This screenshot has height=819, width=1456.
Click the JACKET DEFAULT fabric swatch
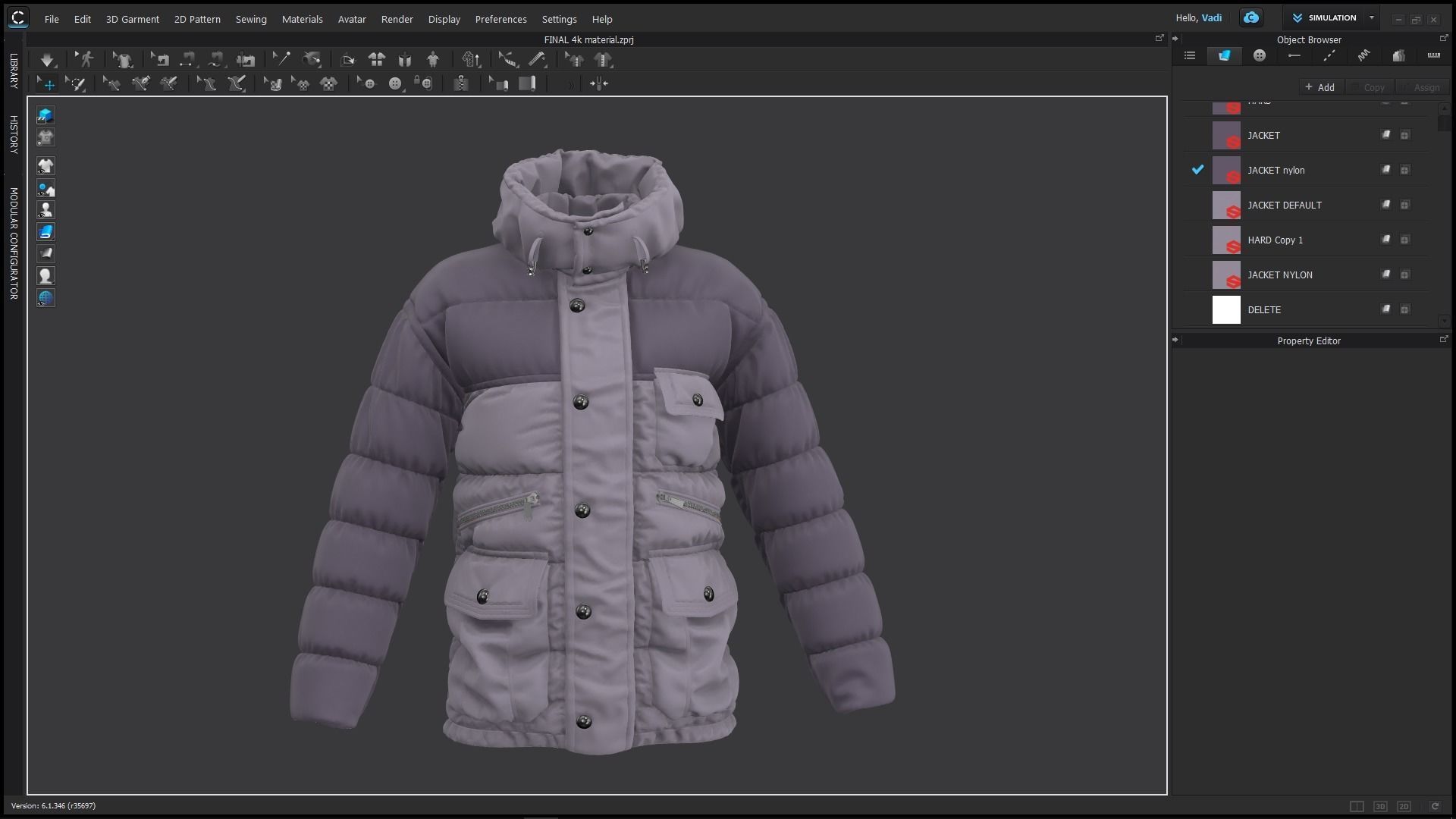1226,205
